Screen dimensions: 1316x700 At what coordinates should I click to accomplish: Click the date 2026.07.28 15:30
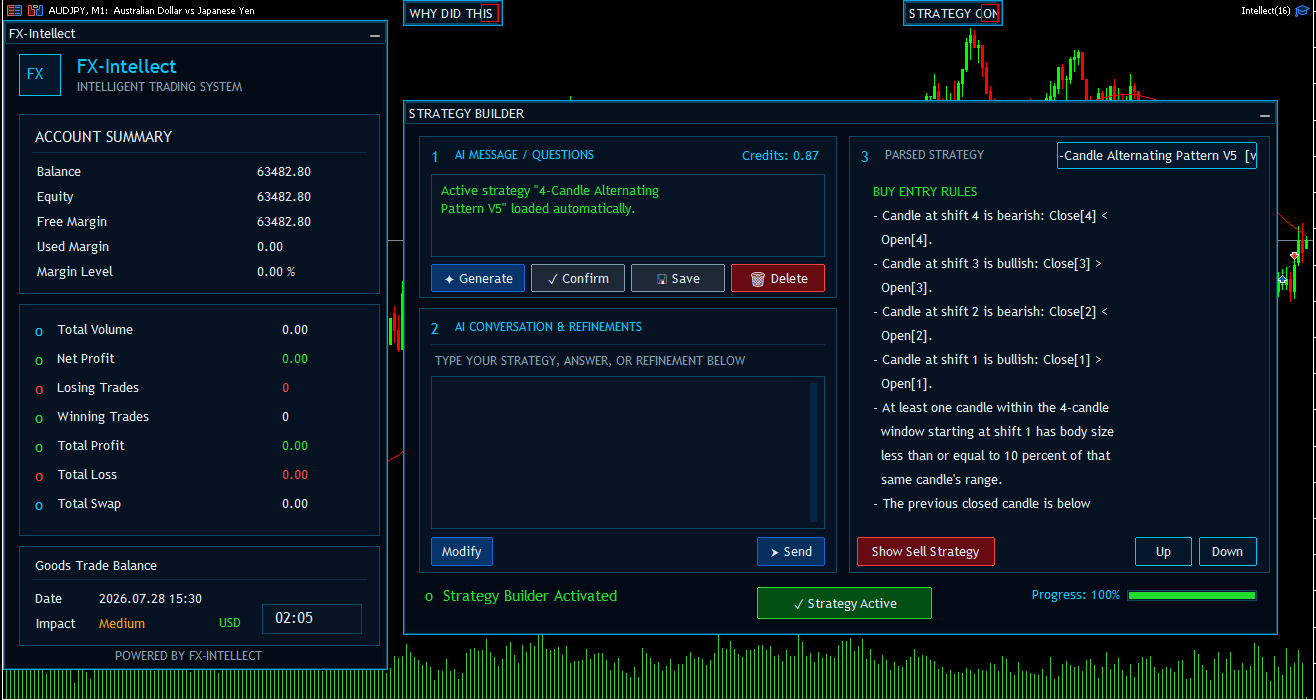(150, 599)
